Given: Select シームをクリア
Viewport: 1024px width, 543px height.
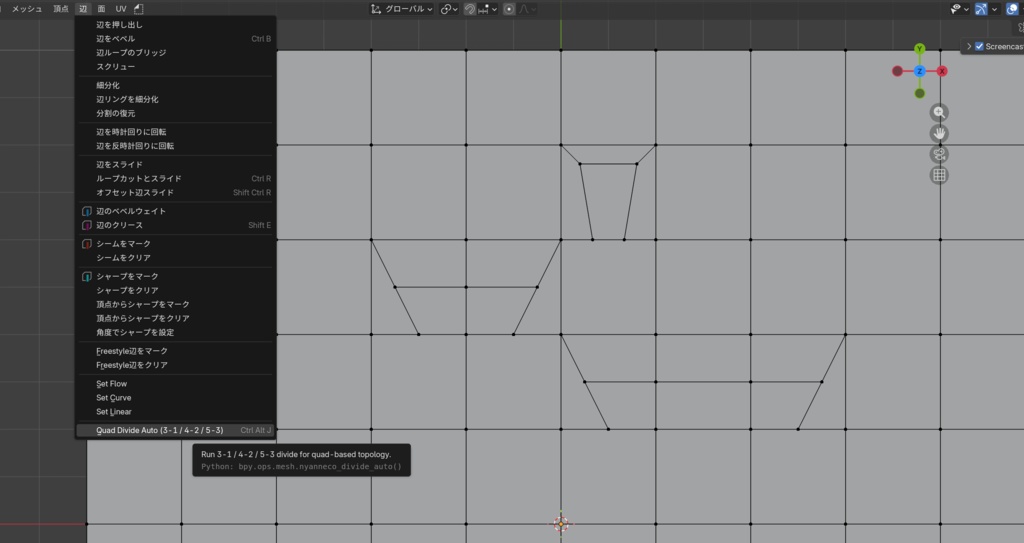Looking at the screenshot, I should coord(176,258).
